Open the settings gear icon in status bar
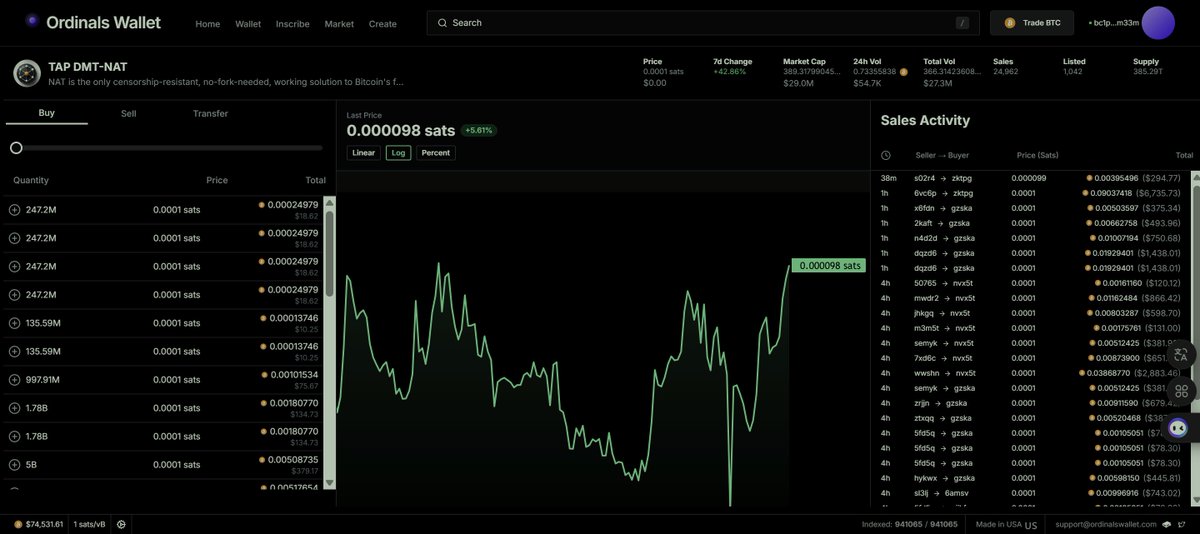The width and height of the screenshot is (1200, 534). [x=121, y=524]
